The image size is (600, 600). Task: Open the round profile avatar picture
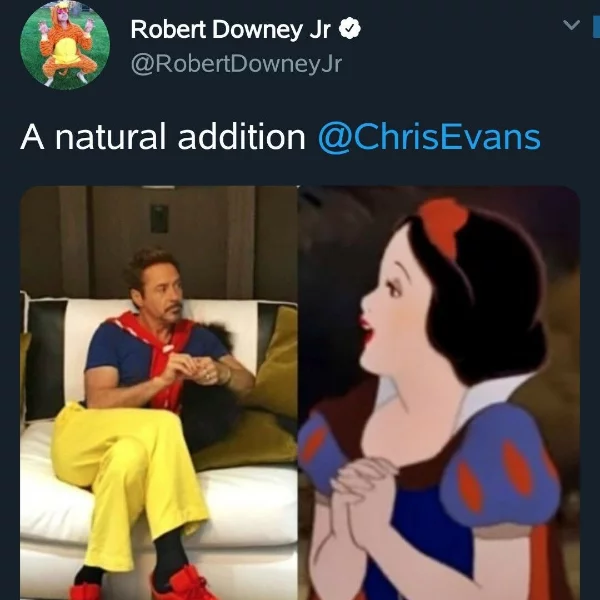(x=65, y=45)
